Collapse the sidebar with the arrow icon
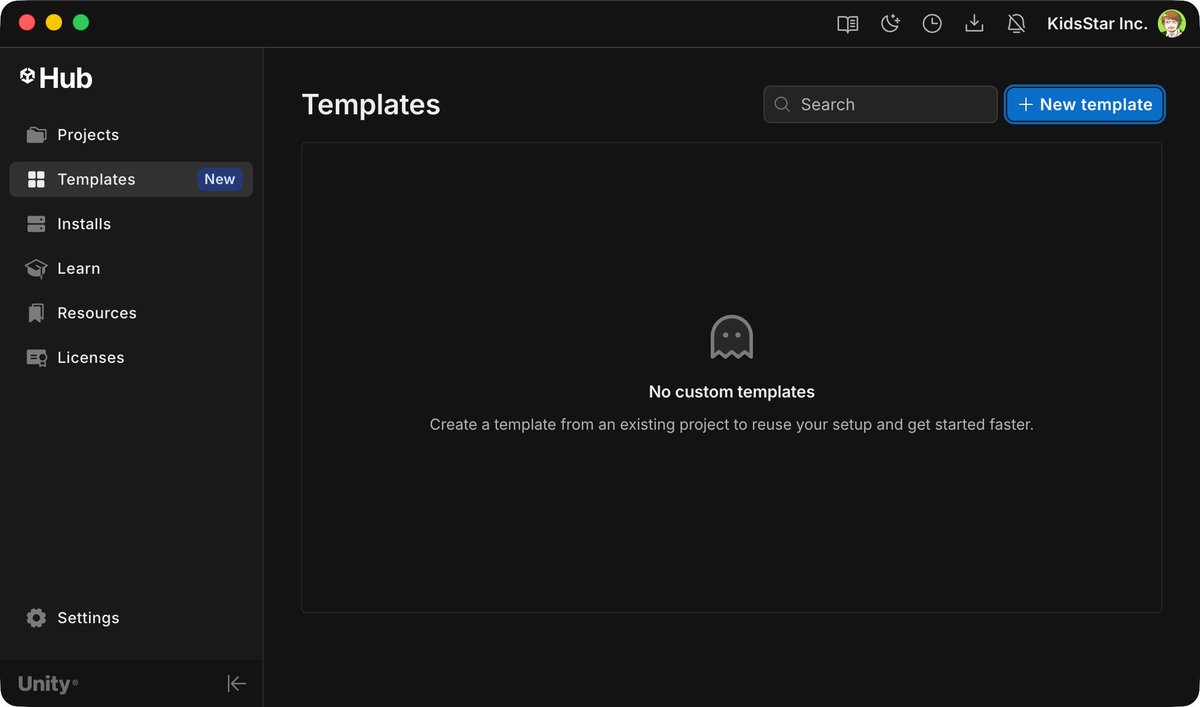The height and width of the screenshot is (707, 1200). (236, 684)
